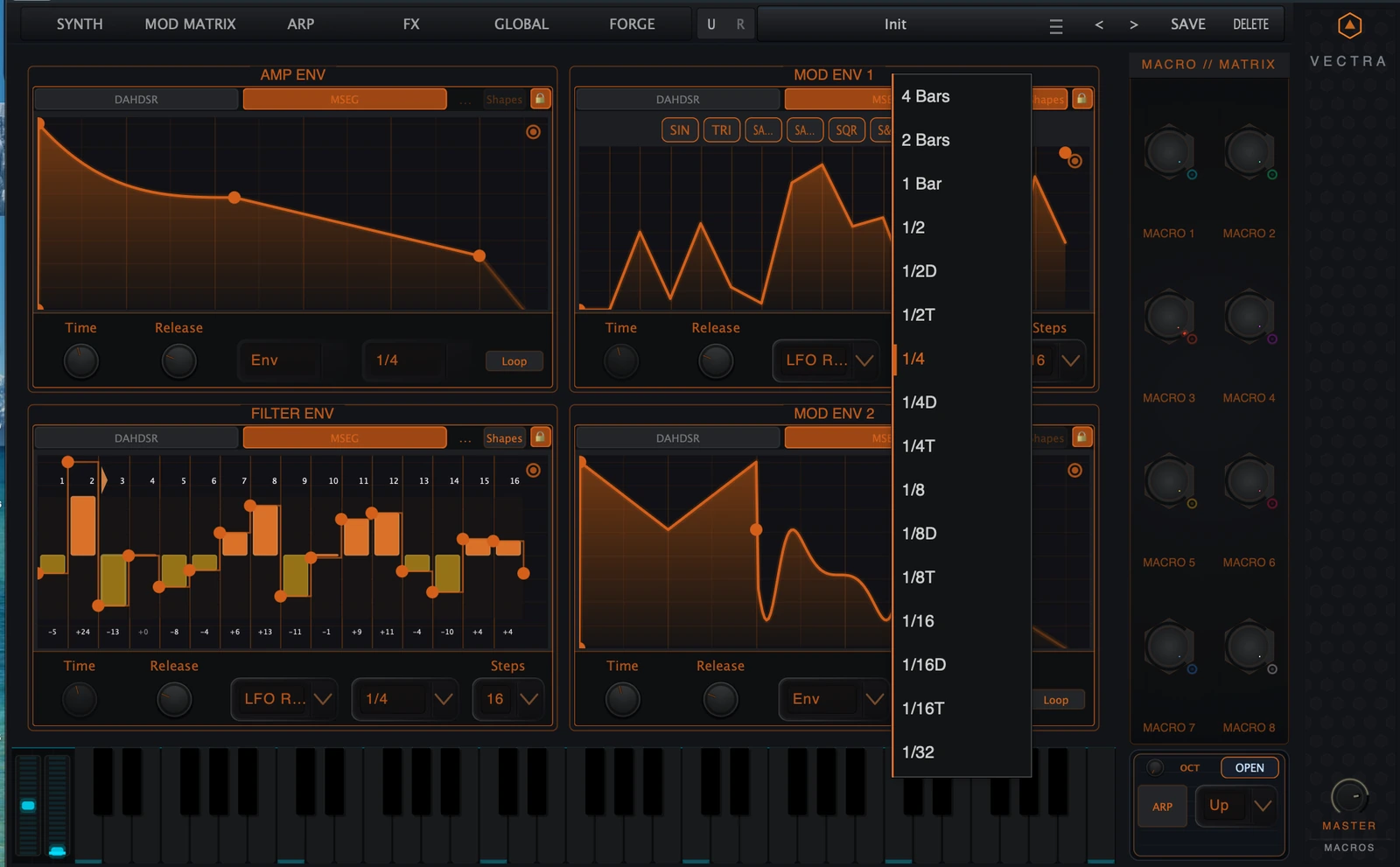This screenshot has height=867, width=1400.
Task: Open MOD ENV 1 Steps dropdown arrow
Action: pyautogui.click(x=1070, y=360)
